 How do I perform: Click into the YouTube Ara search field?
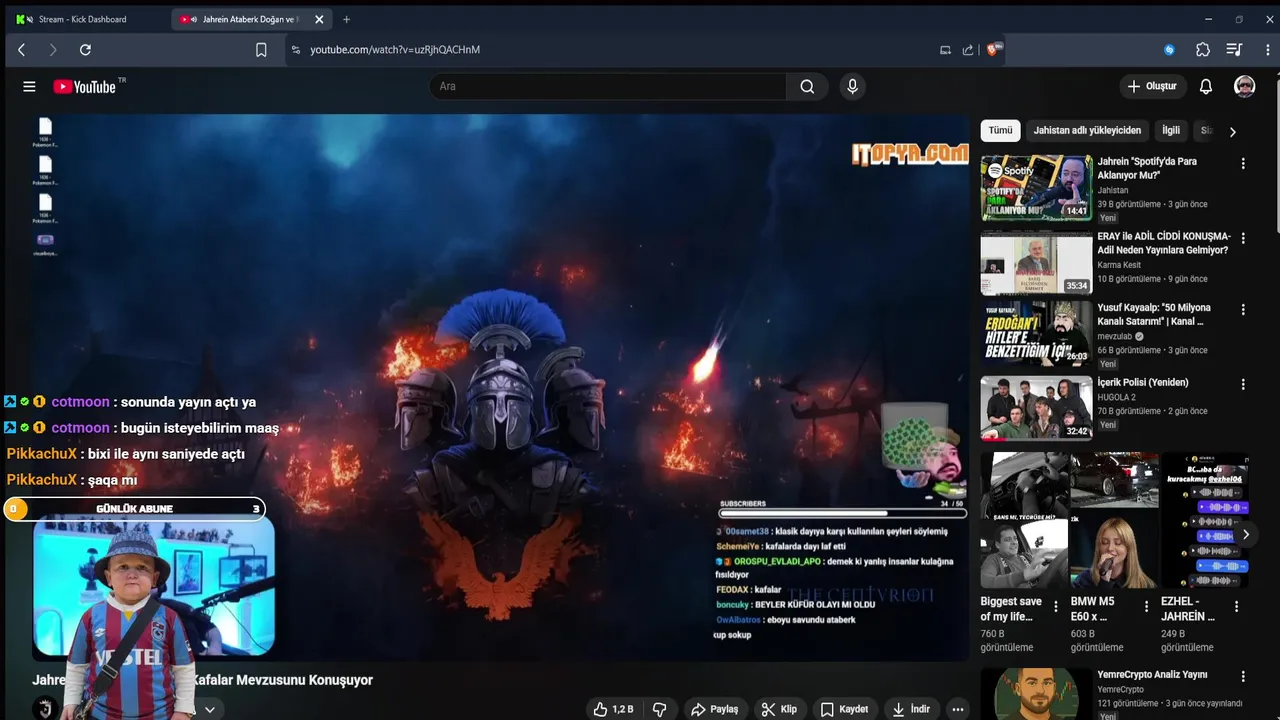(608, 87)
